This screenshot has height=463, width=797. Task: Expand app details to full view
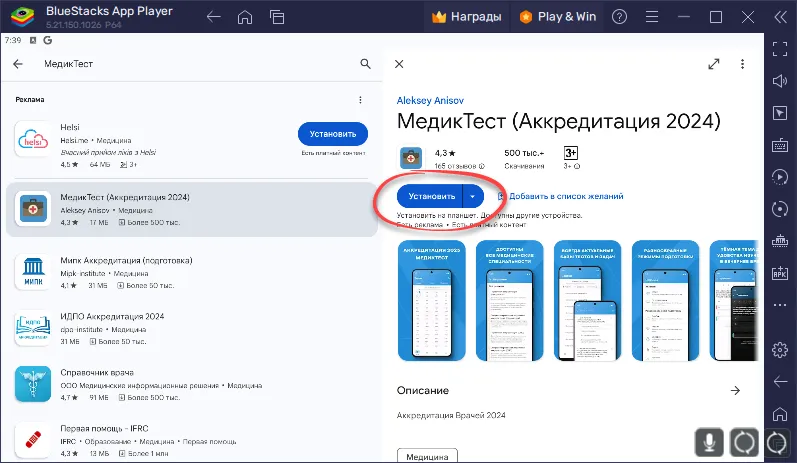coord(714,64)
